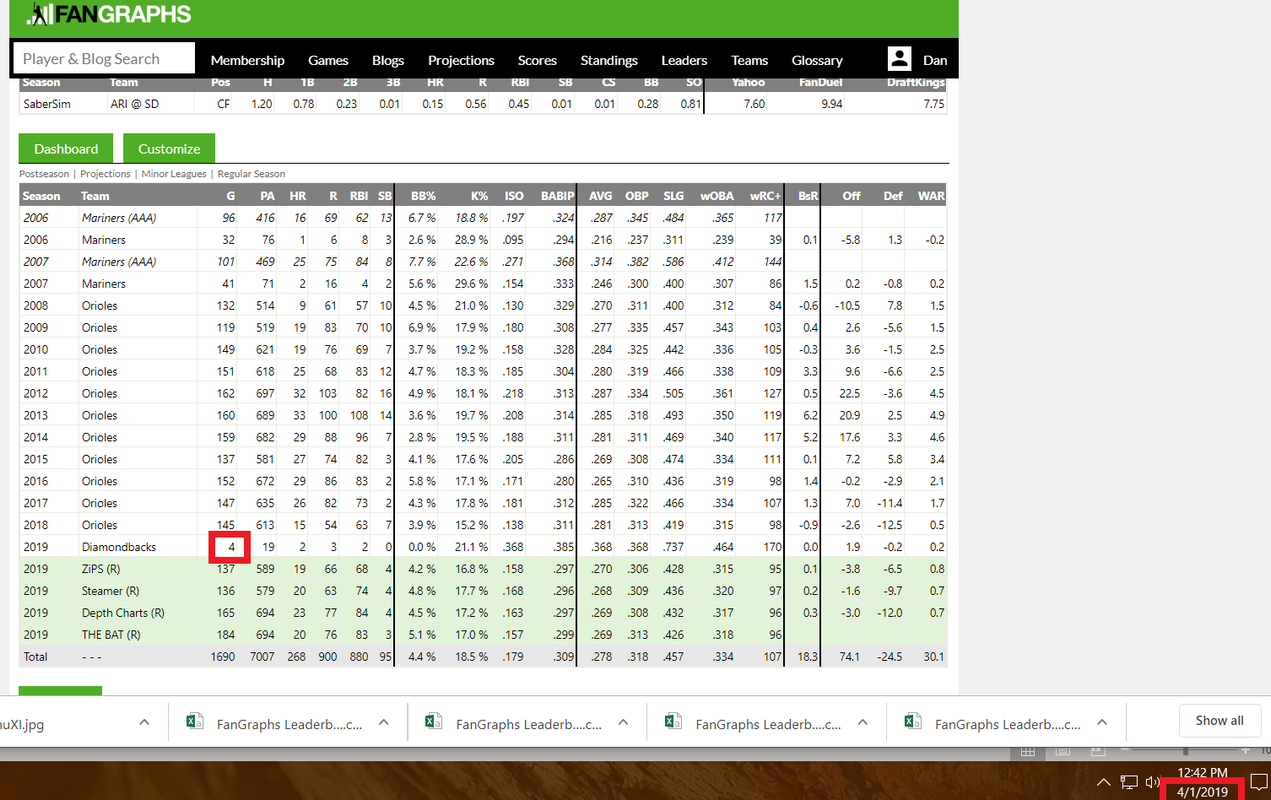Click the ISO column header
This screenshot has width=1271, height=800.
[513, 196]
